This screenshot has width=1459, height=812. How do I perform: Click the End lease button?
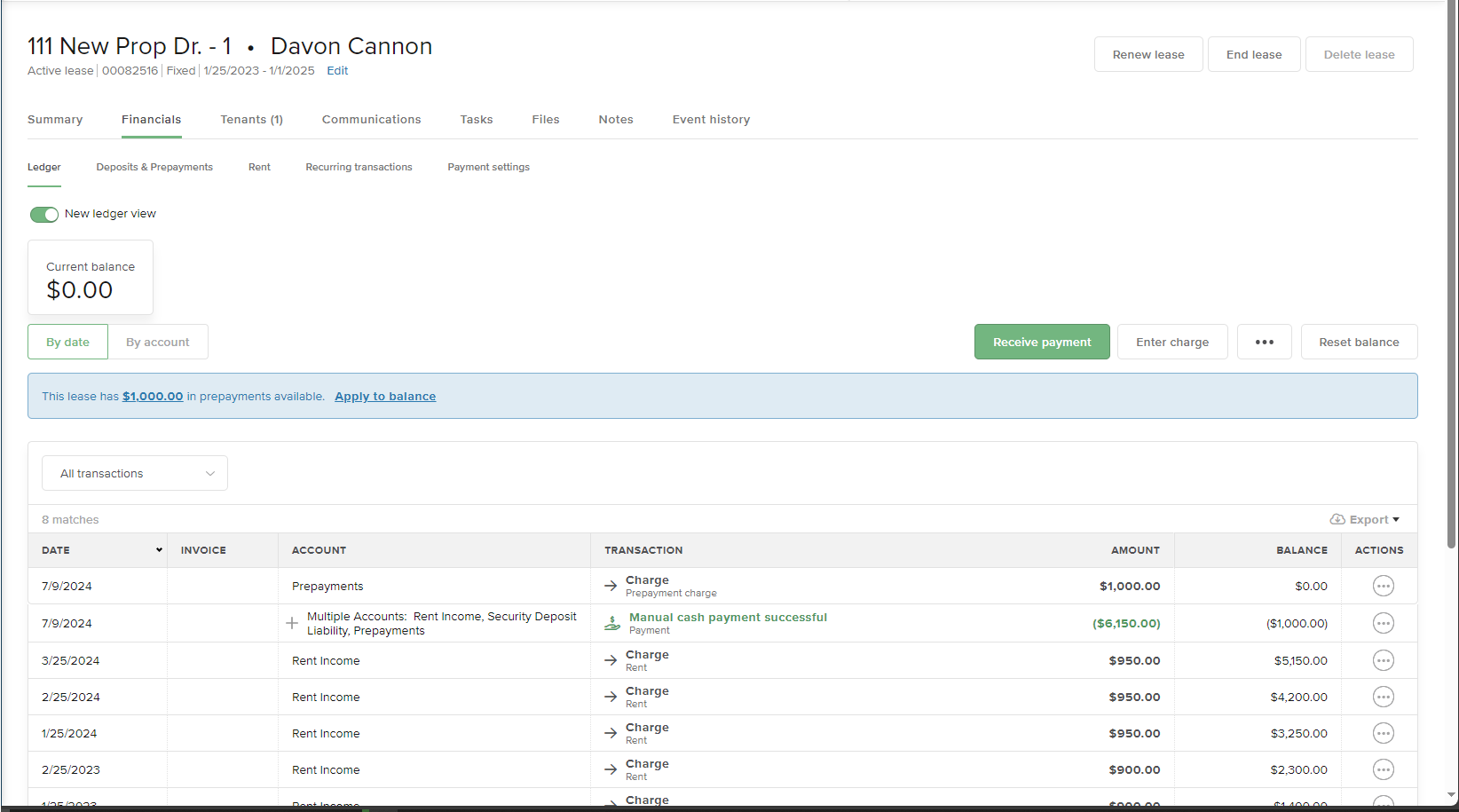coord(1254,54)
